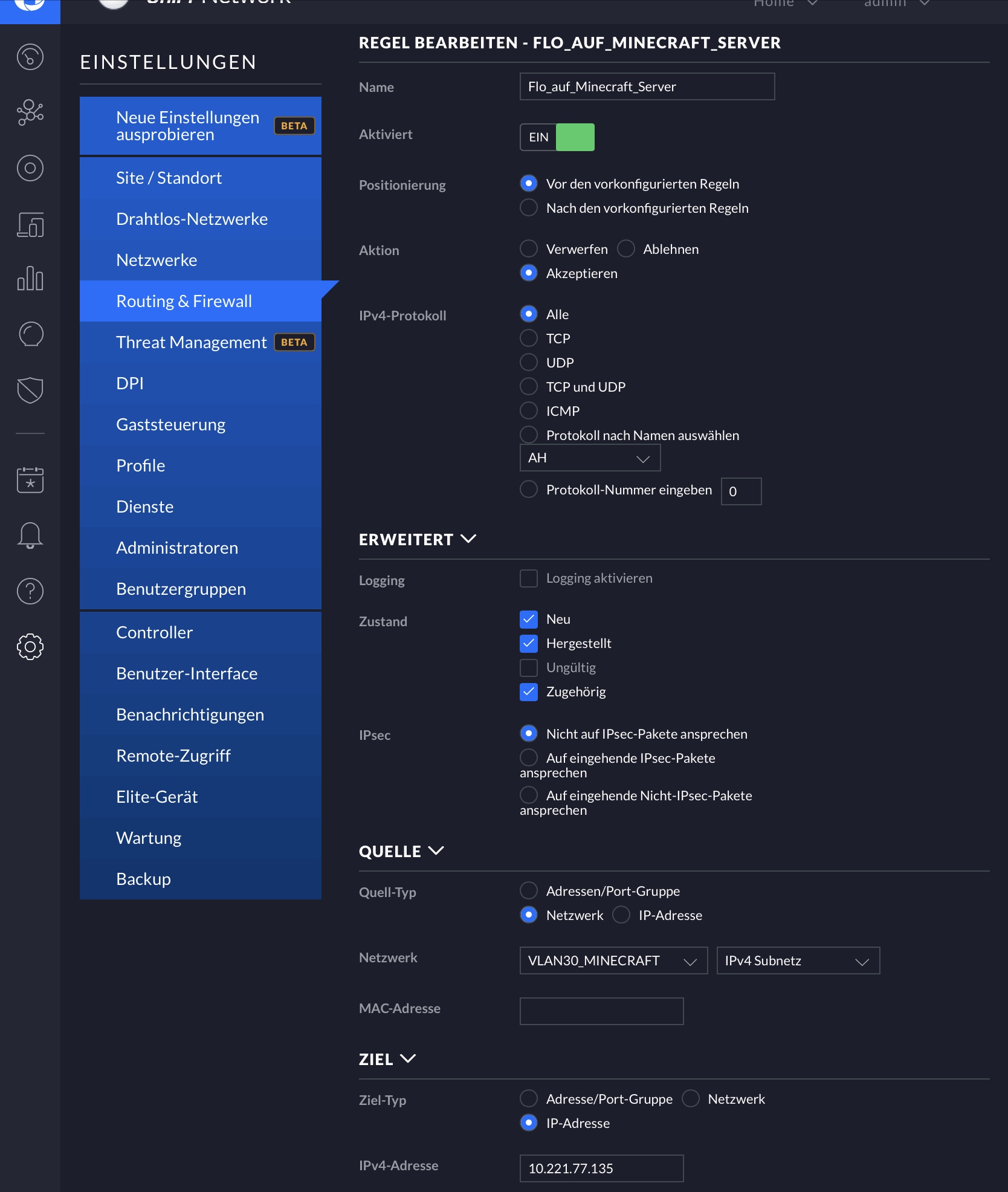This screenshot has width=1008, height=1192.
Task: Open 'Site / Standort' settings
Action: click(x=201, y=178)
